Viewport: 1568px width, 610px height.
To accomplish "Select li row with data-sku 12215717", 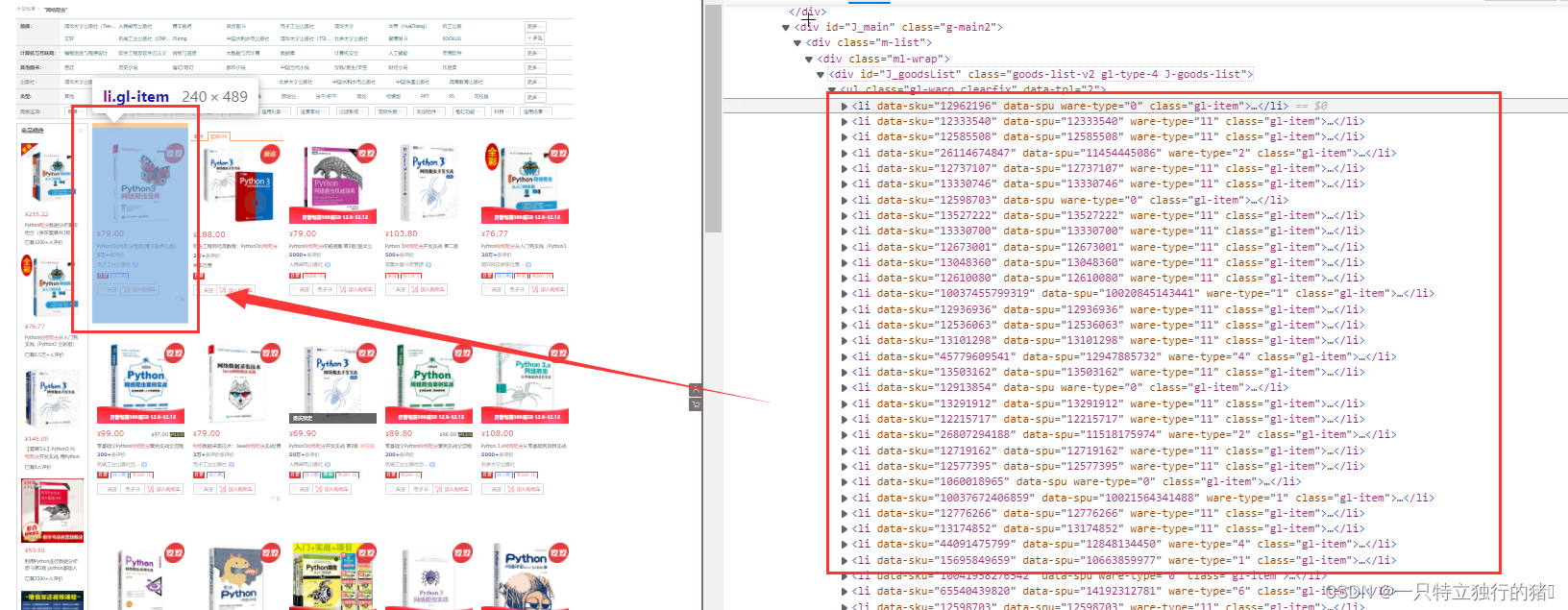I will click(x=1108, y=419).
